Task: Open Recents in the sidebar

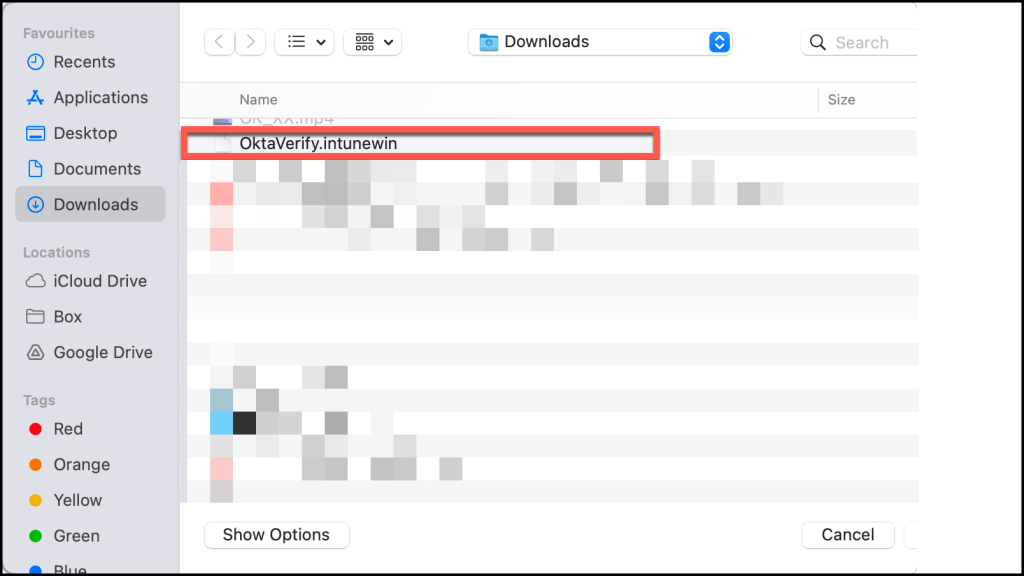Action: coord(84,62)
